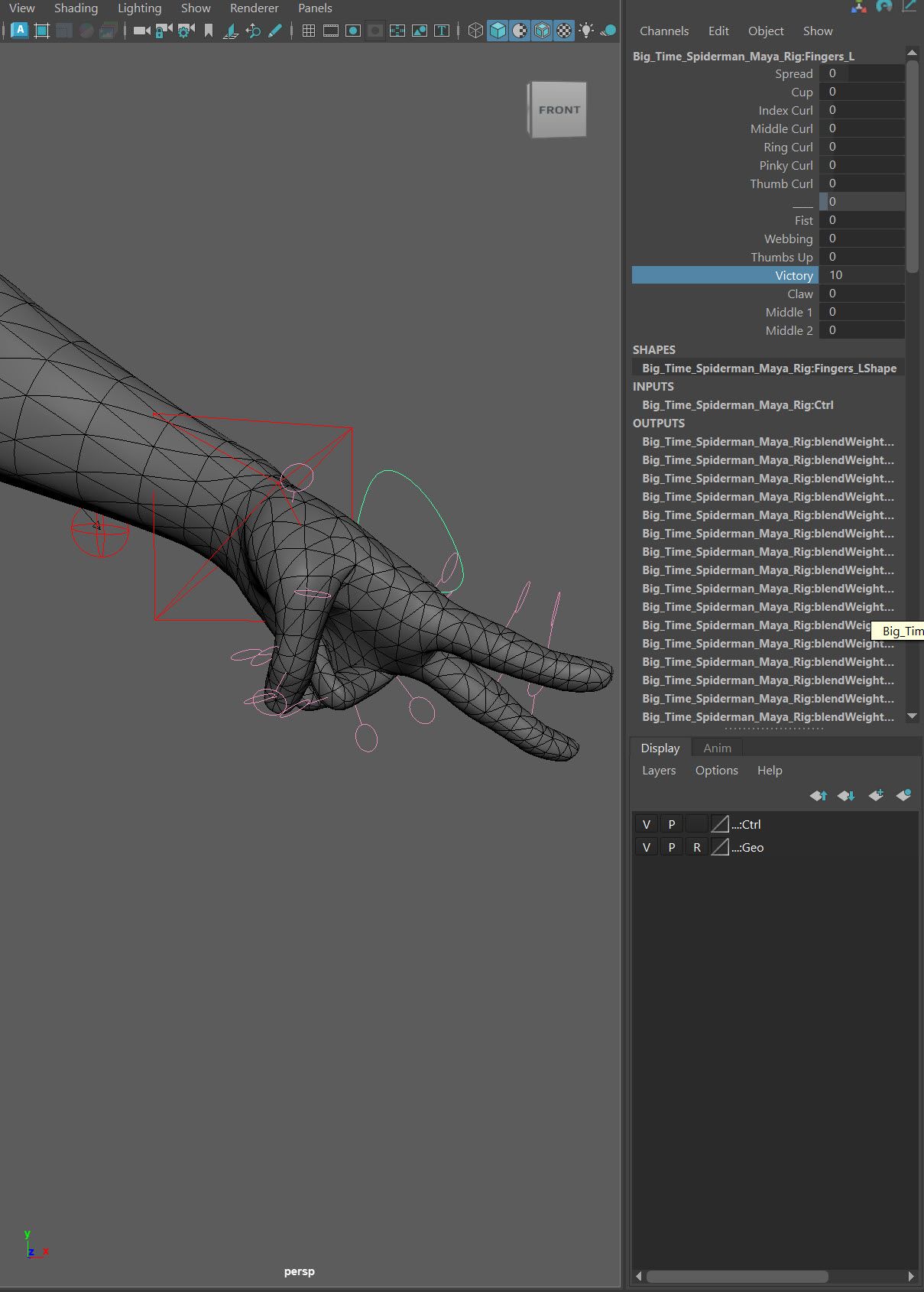Click the Victory attribute value field
Image resolution: width=924 pixels, height=1292 pixels.
[x=861, y=275]
